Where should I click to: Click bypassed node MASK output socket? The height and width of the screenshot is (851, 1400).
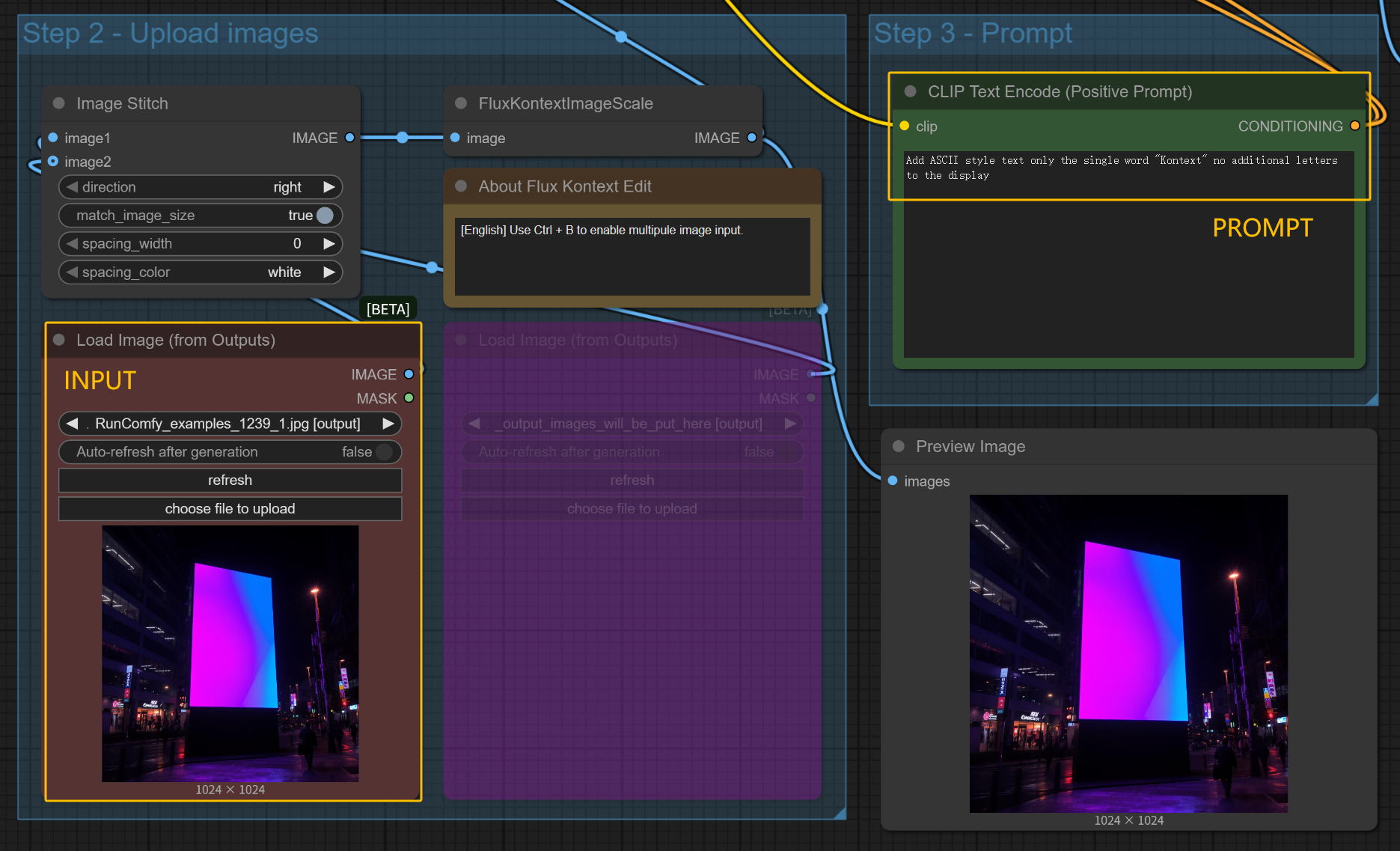[x=811, y=398]
